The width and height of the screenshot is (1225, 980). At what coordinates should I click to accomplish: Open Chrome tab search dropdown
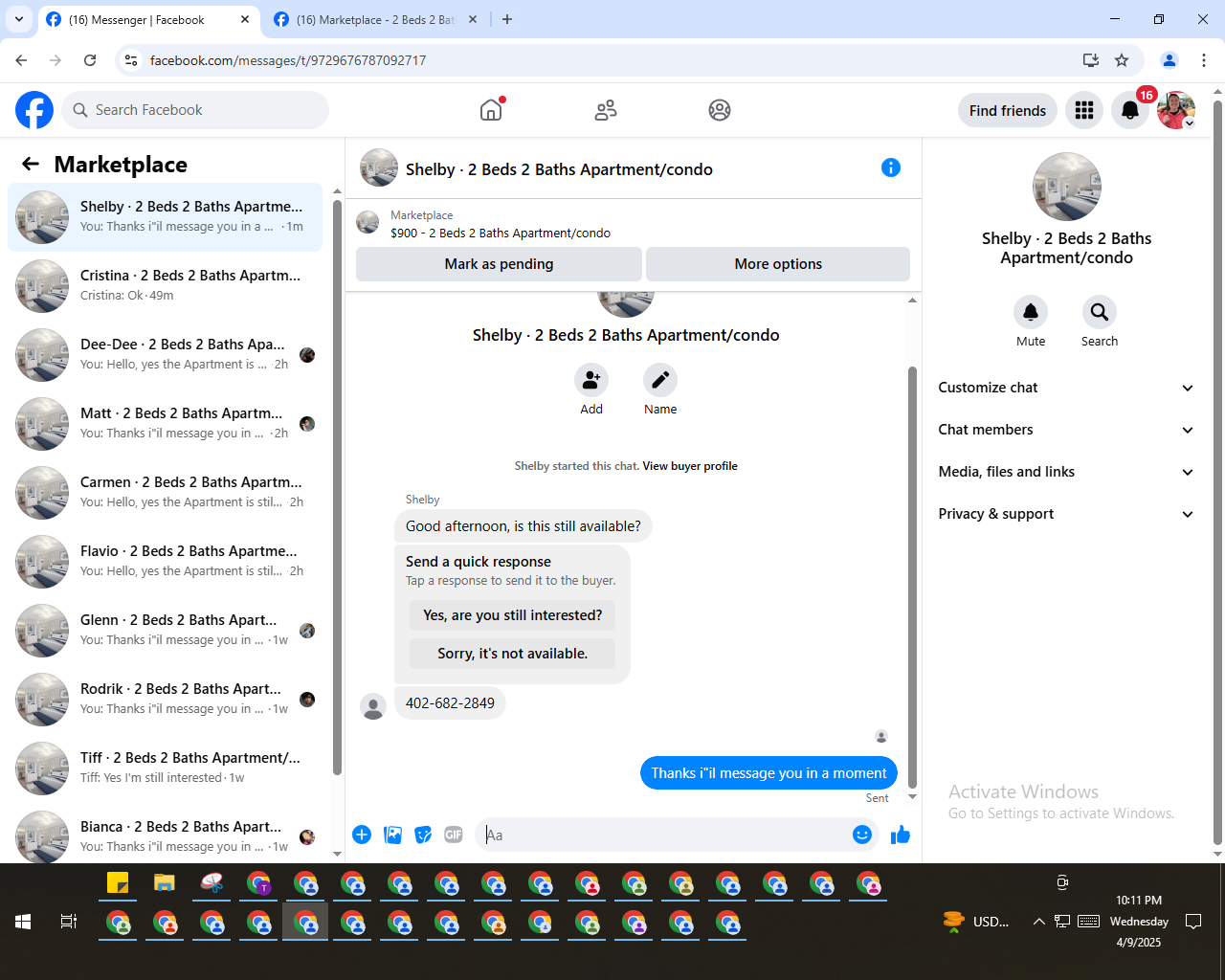coord(18,19)
